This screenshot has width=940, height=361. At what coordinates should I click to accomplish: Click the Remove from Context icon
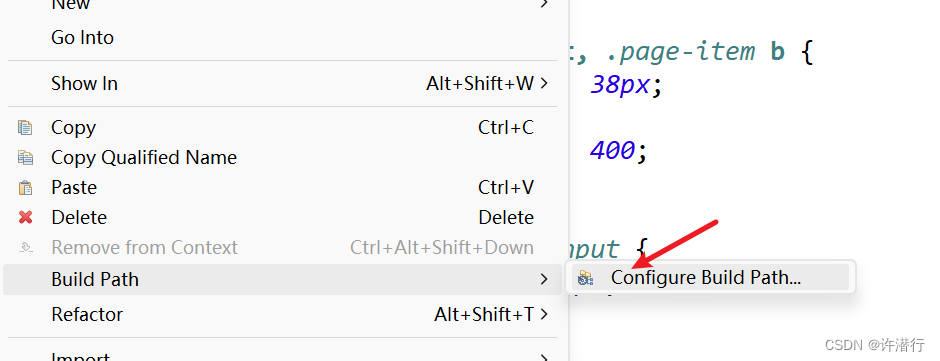coord(25,247)
